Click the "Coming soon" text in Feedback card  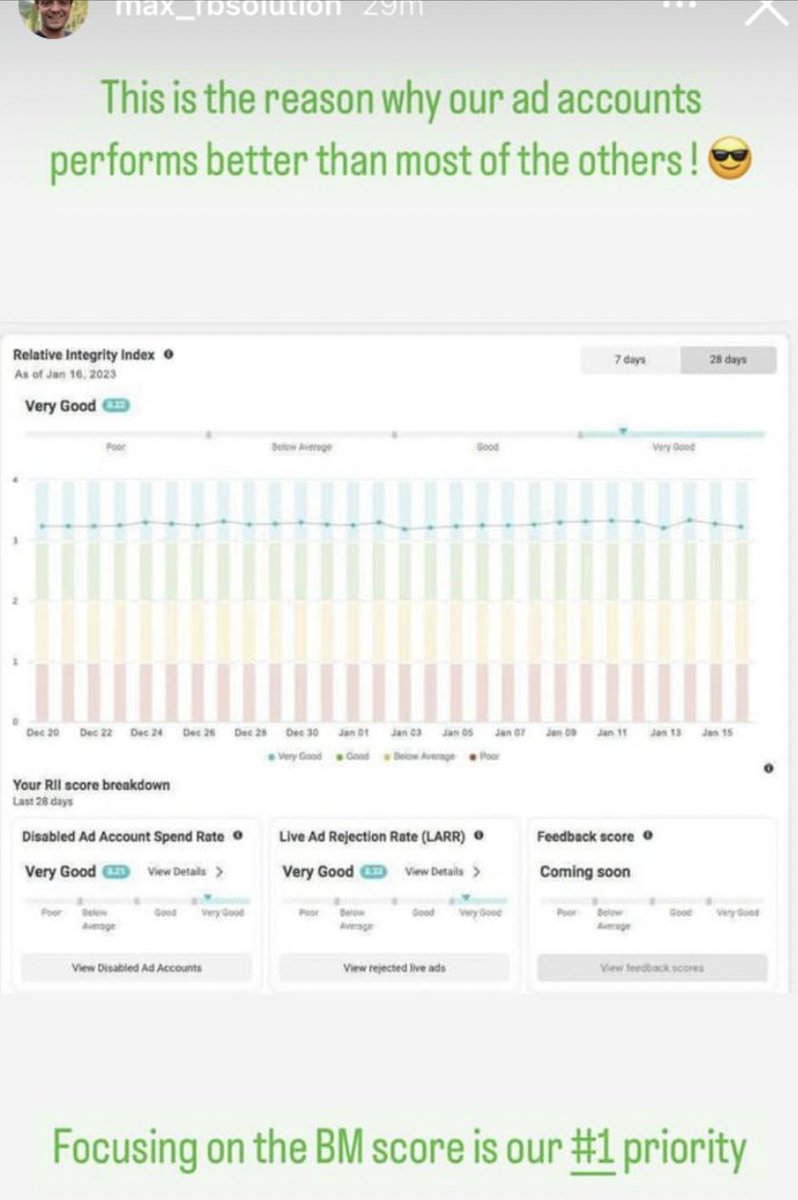[x=585, y=872]
